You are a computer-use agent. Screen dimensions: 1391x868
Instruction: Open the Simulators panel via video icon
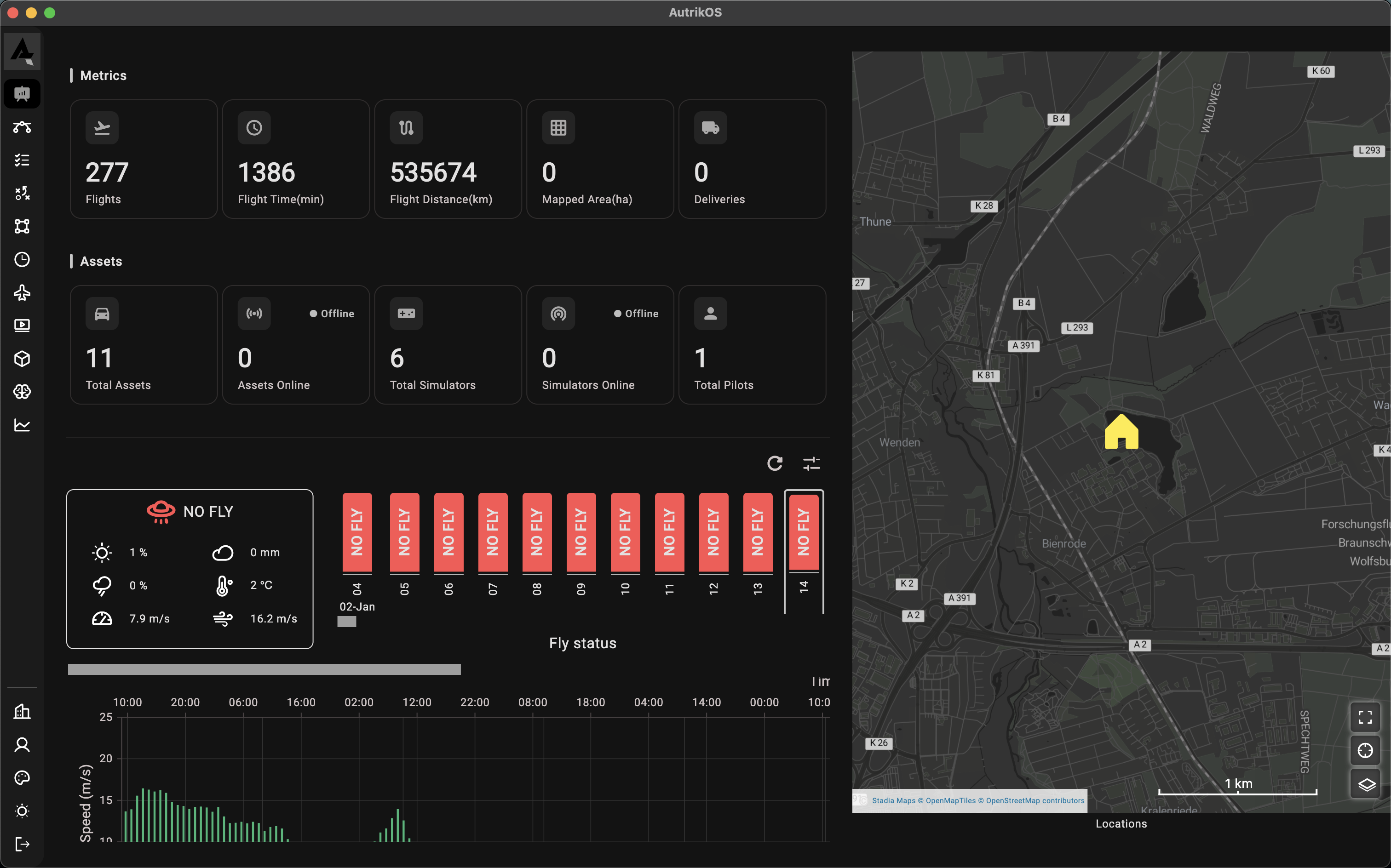(x=22, y=325)
